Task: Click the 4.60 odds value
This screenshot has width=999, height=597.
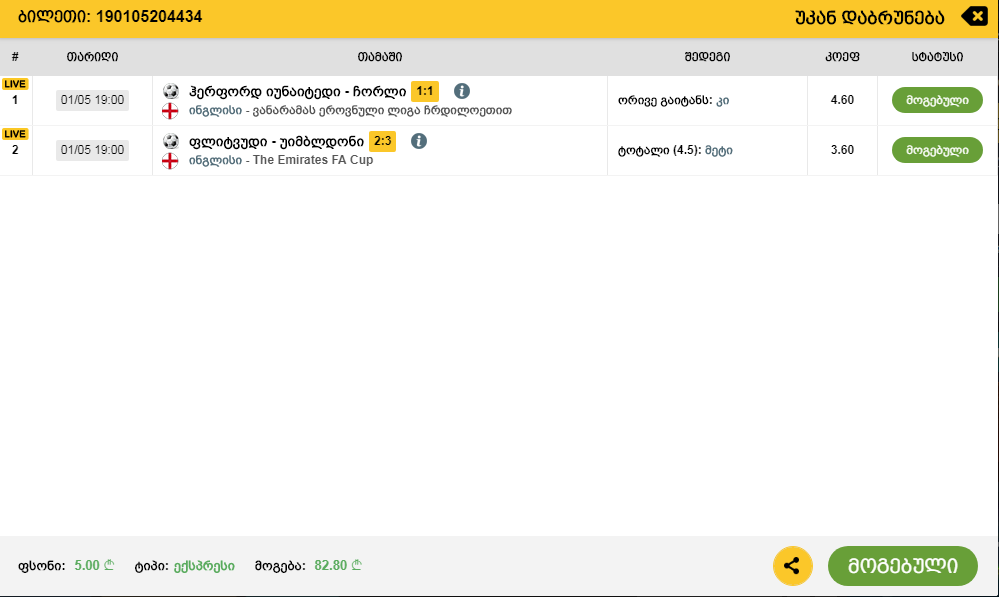Action: (x=842, y=100)
